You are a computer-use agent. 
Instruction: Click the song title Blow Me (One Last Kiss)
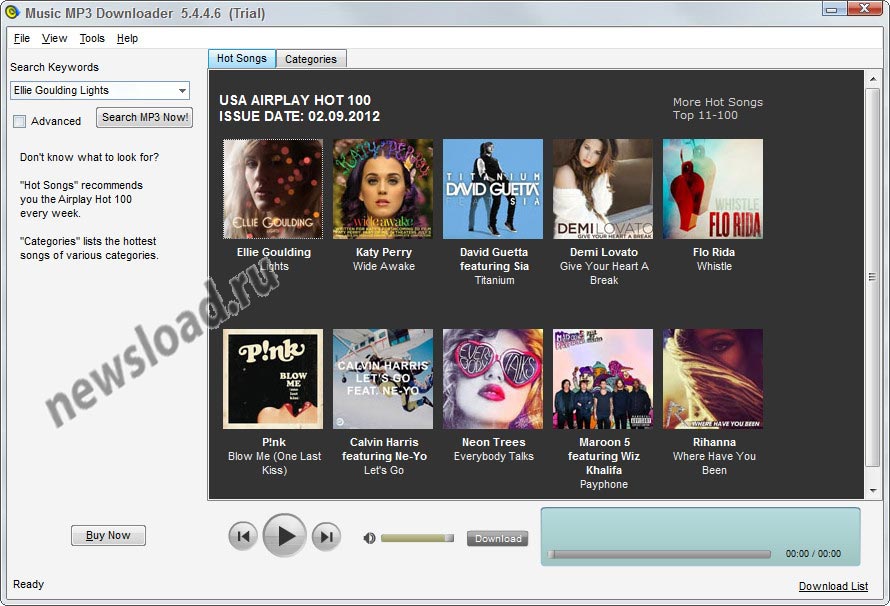click(274, 463)
